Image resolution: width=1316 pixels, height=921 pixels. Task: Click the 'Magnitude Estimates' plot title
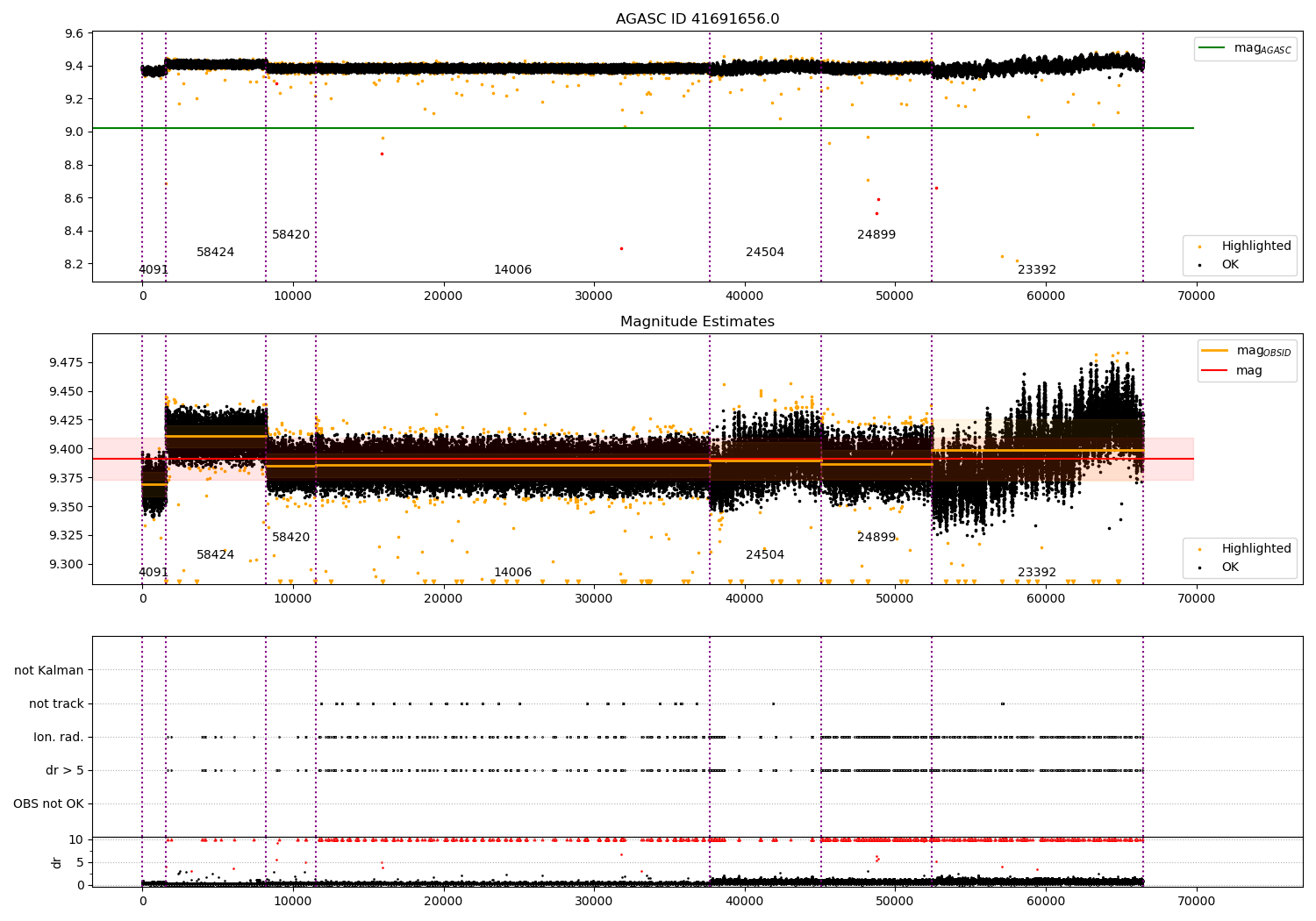tap(697, 322)
